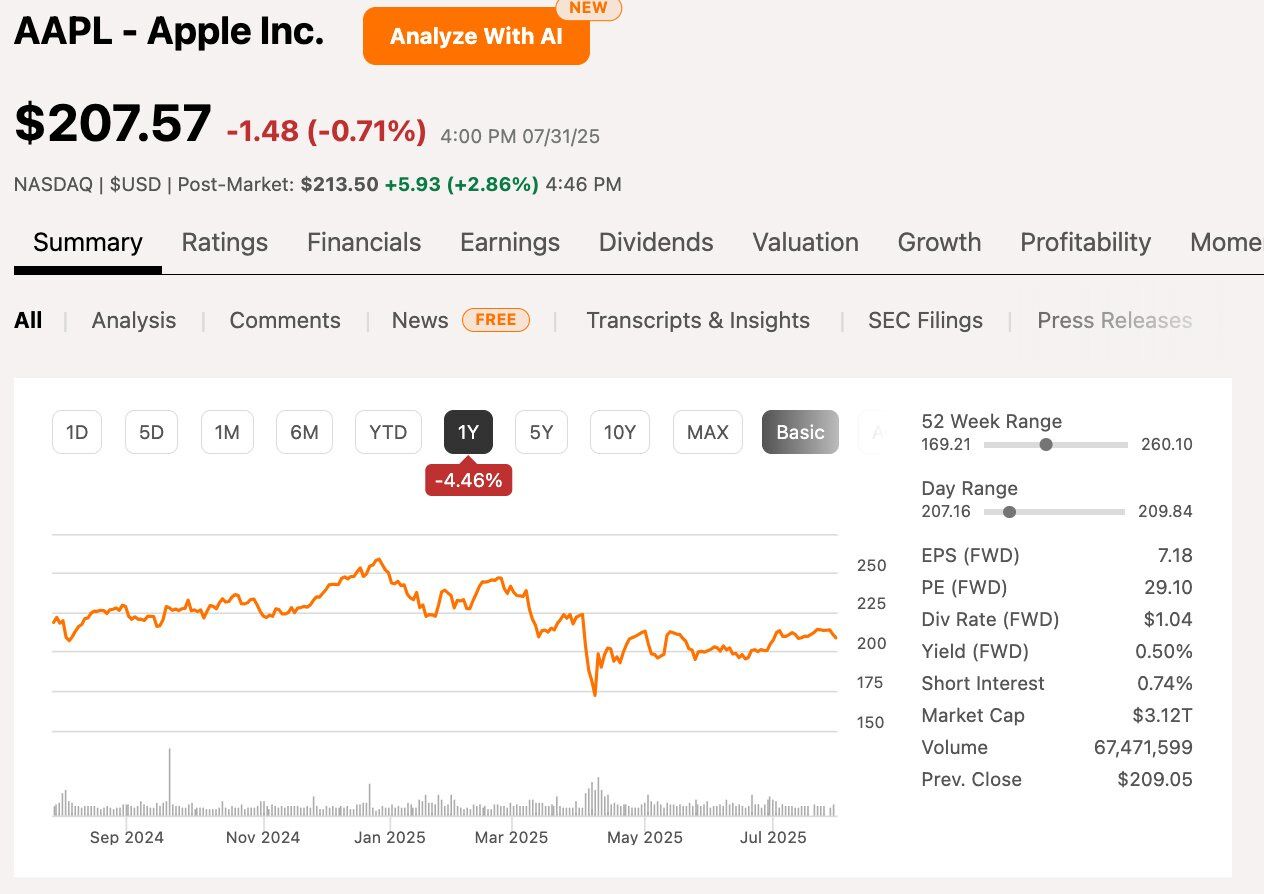View the Dividends tab
1264x894 pixels.
(656, 243)
